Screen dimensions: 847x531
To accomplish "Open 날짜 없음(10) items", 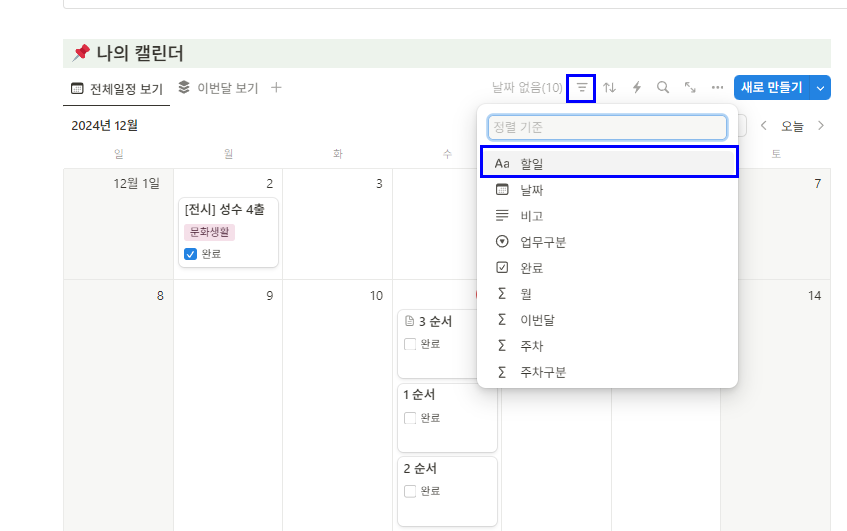I will point(527,88).
